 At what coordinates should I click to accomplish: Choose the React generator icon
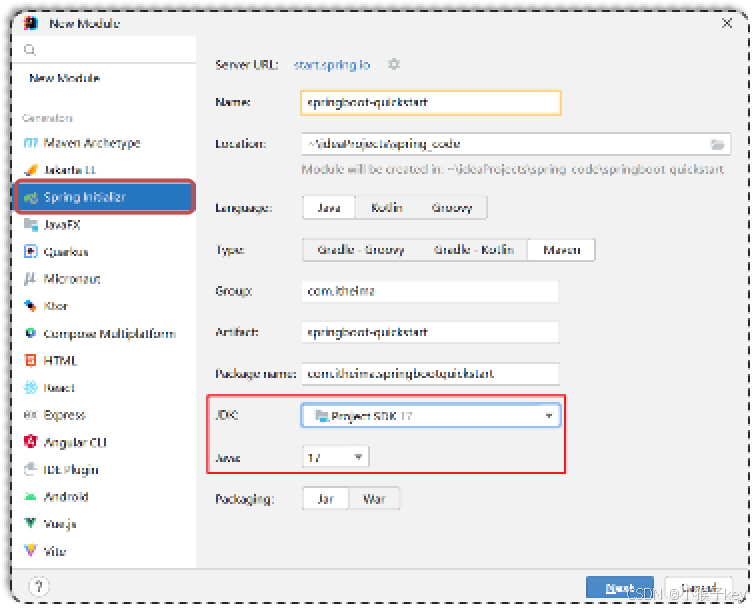click(30, 388)
